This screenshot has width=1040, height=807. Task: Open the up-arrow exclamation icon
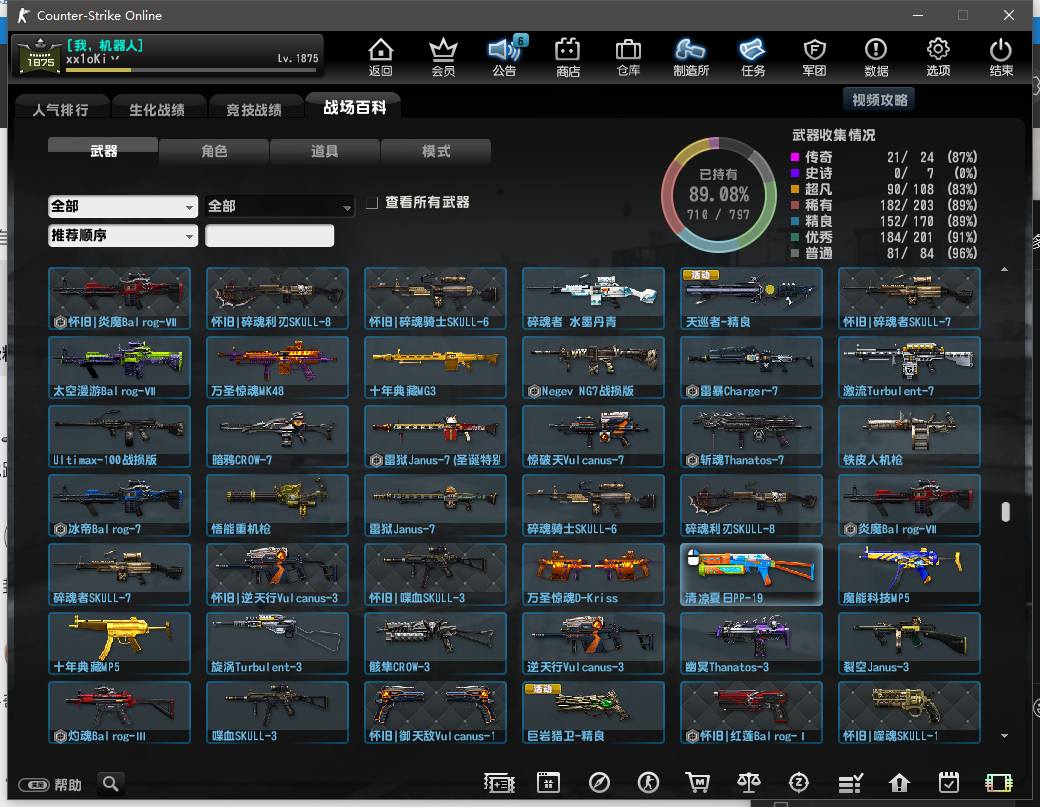[899, 783]
